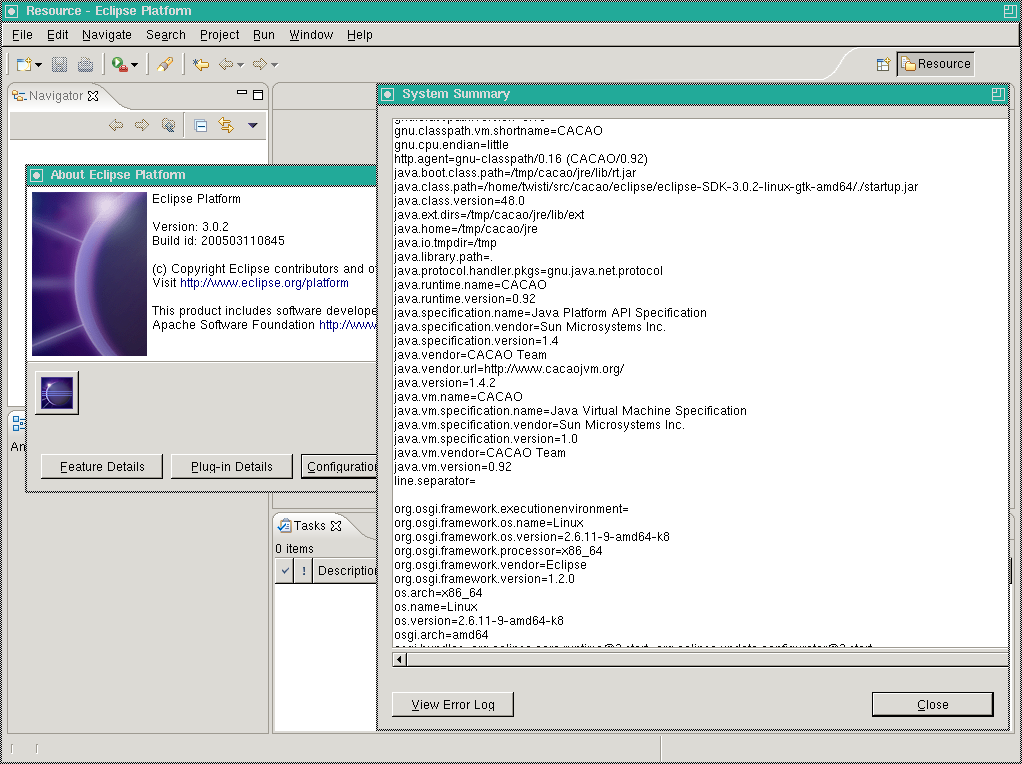Image resolution: width=1022 pixels, height=764 pixels.
Task: Toggle Link with Editor in Navigator
Action: click(x=226, y=125)
